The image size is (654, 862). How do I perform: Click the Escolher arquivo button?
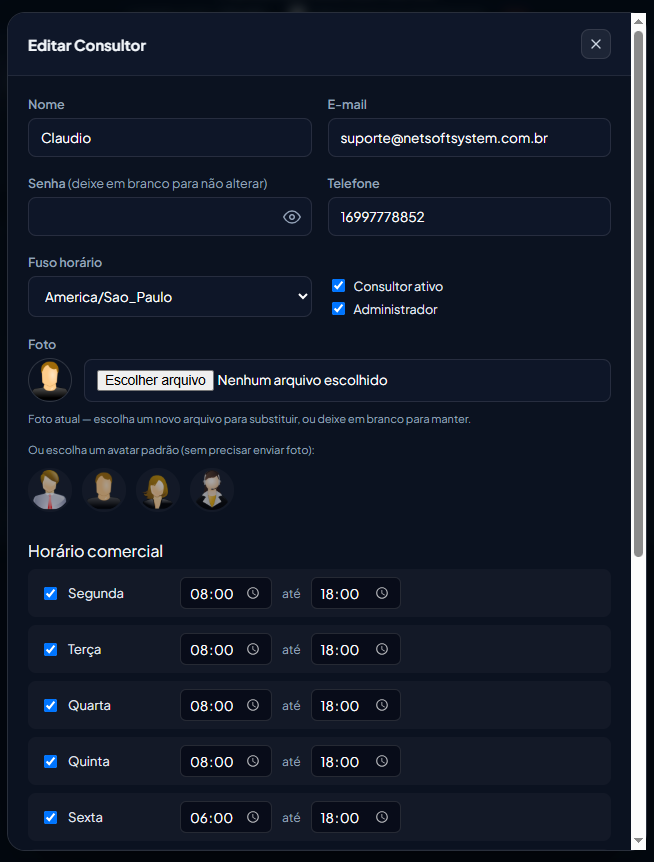coord(156,380)
